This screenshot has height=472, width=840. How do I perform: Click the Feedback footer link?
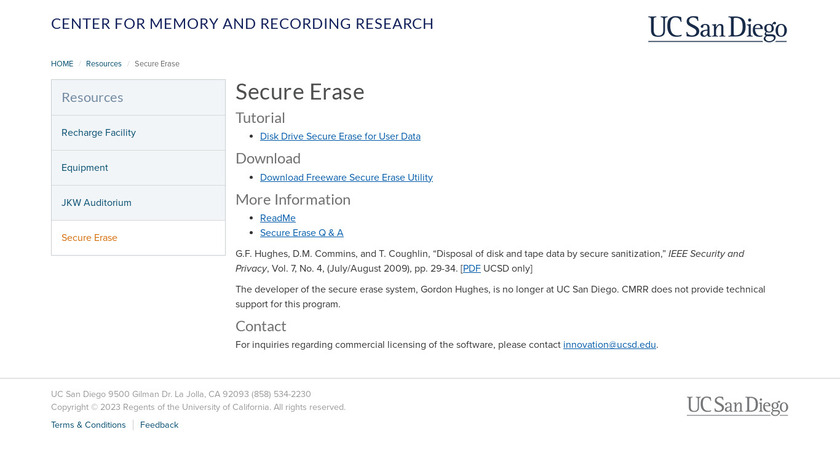click(159, 425)
